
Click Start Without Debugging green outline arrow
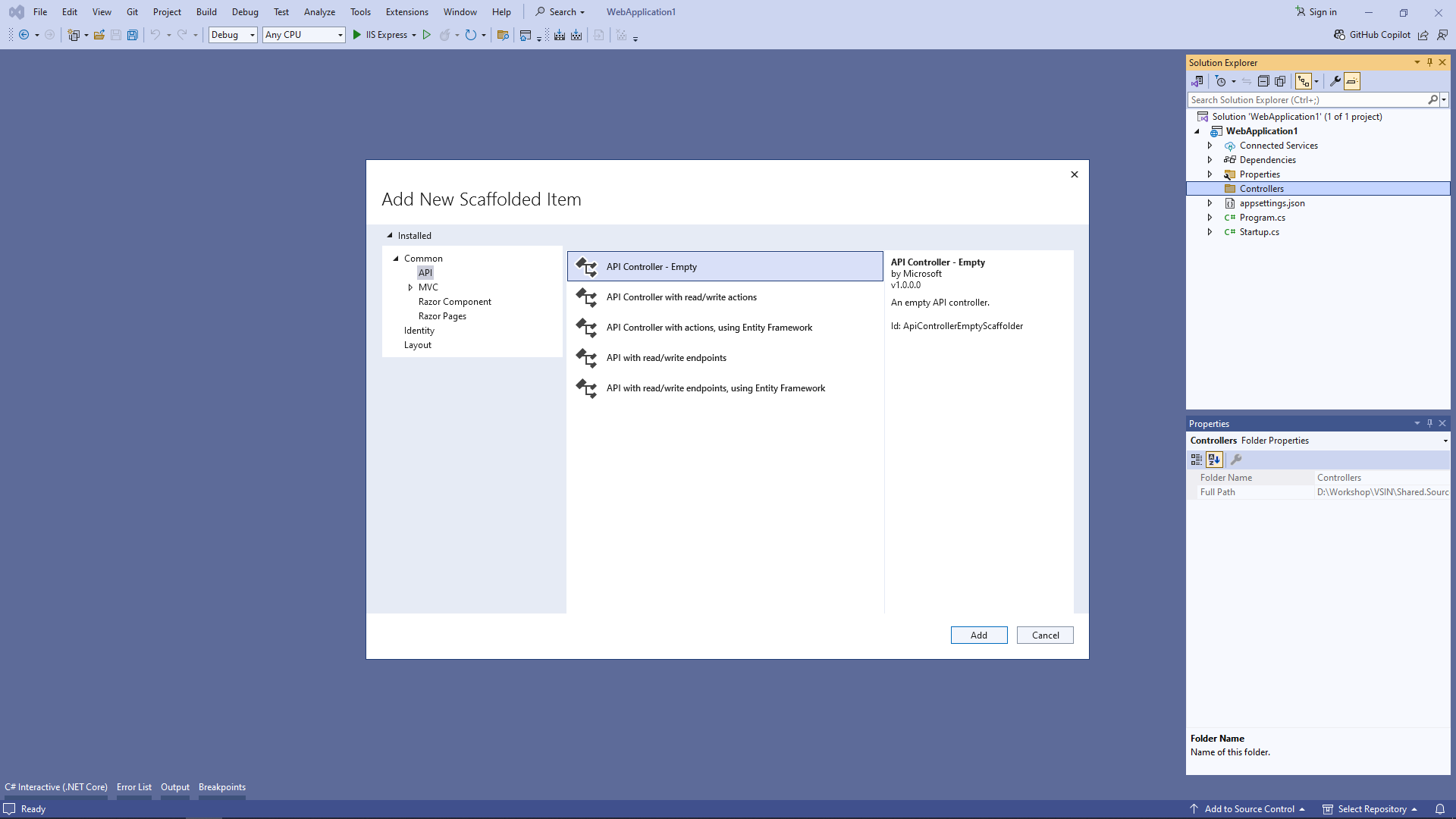click(x=427, y=35)
